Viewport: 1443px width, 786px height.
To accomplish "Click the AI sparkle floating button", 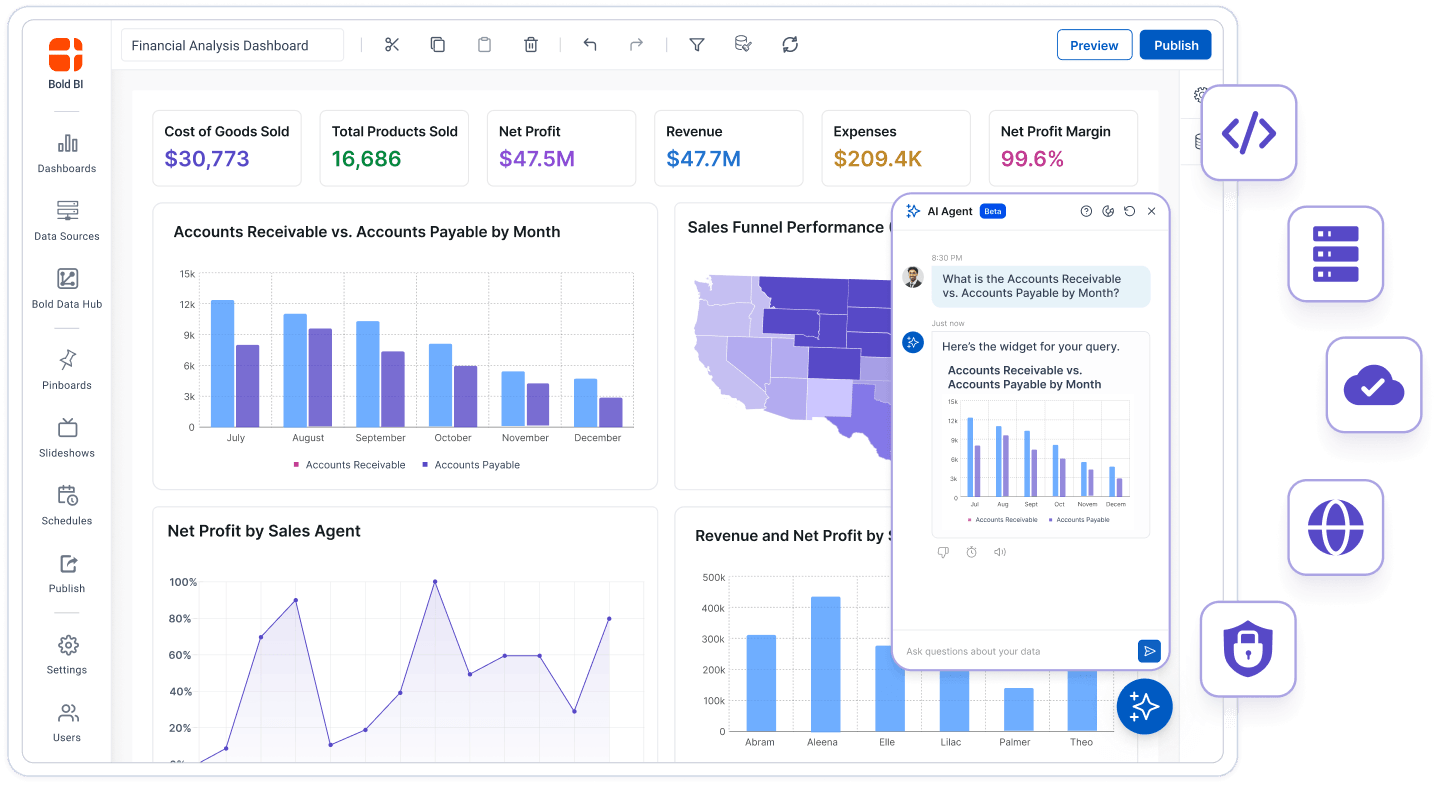I will tap(1144, 706).
